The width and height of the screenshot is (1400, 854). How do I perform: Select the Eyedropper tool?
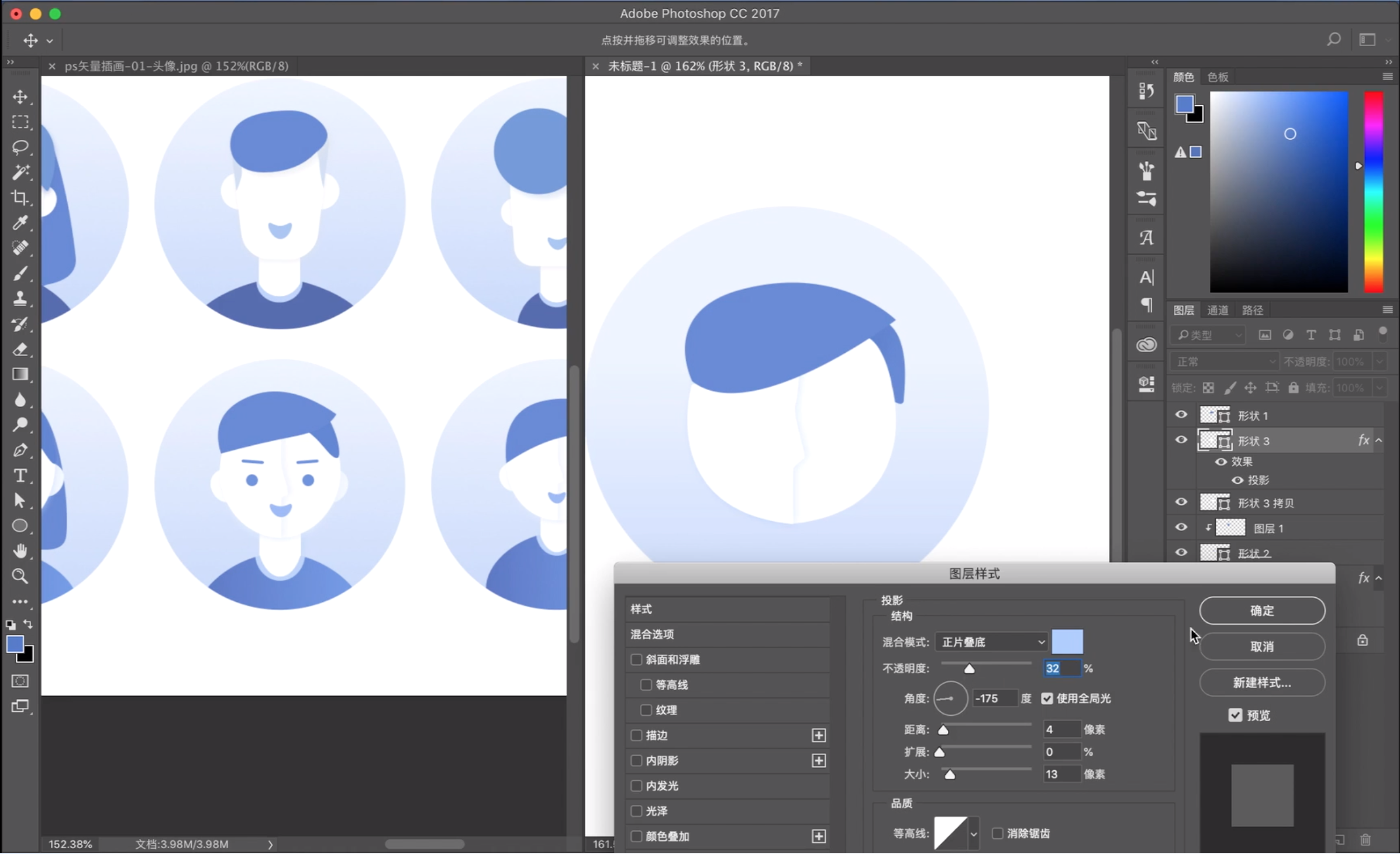click(20, 223)
